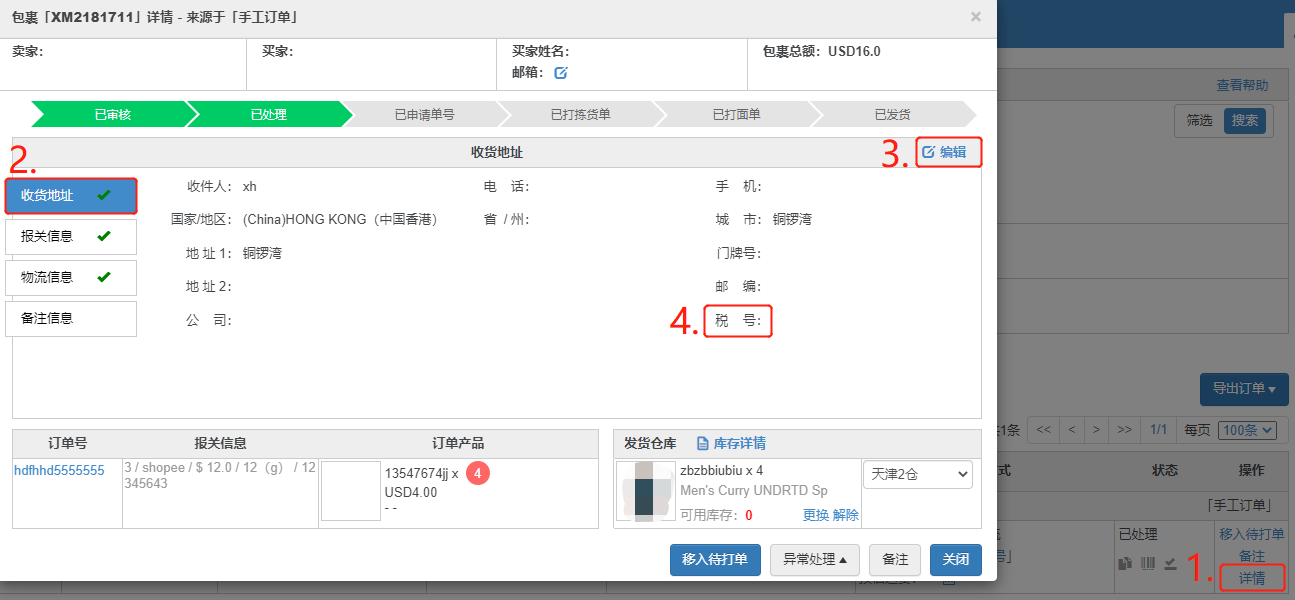Image resolution: width=1295 pixels, height=600 pixels.
Task: Click the copy icon under 已处理 status
Action: [x=1127, y=564]
